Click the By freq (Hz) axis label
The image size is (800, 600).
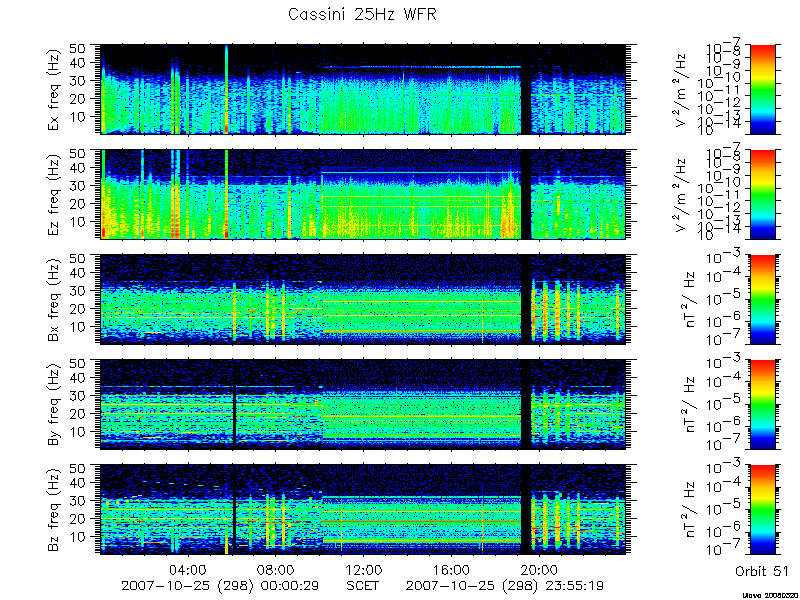point(54,404)
